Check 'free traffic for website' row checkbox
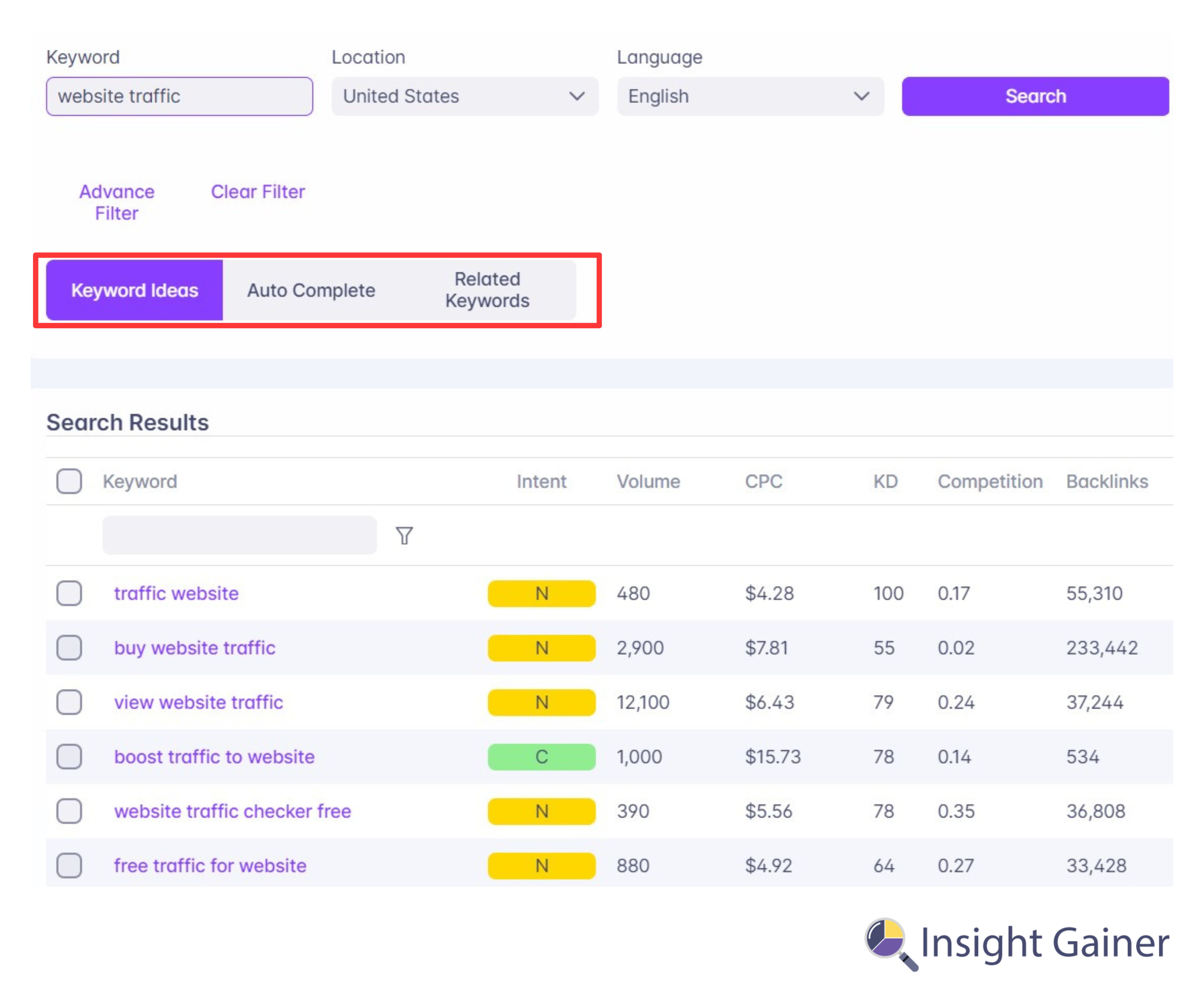 point(69,865)
